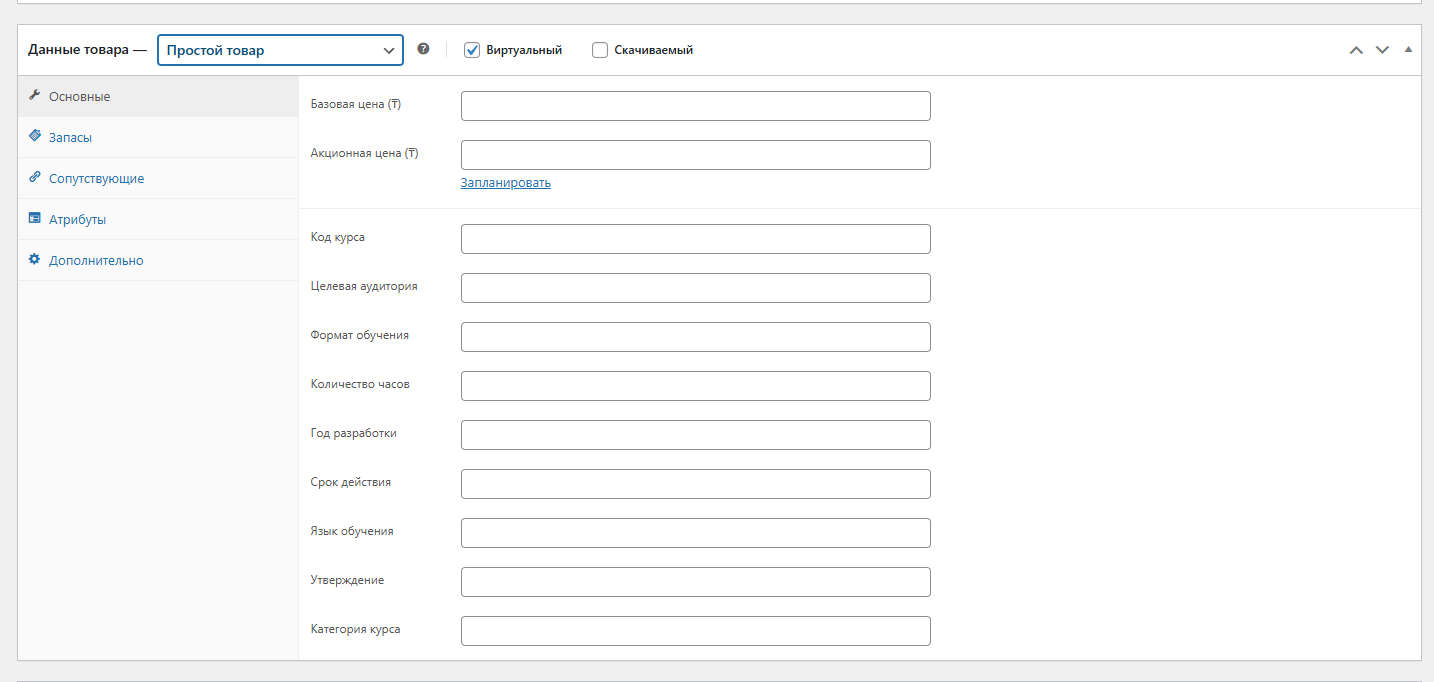
Task: Collapse the Данные товара panel triangle
Action: click(1408, 49)
